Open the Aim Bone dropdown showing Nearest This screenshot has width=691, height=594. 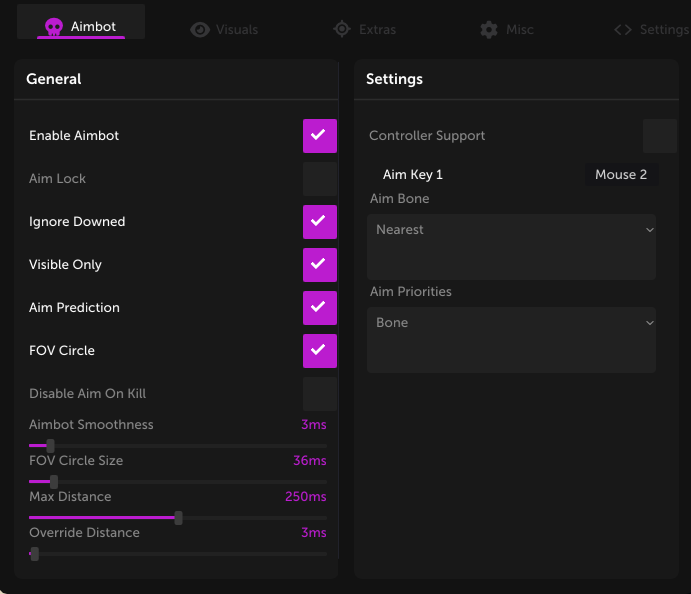(x=511, y=230)
